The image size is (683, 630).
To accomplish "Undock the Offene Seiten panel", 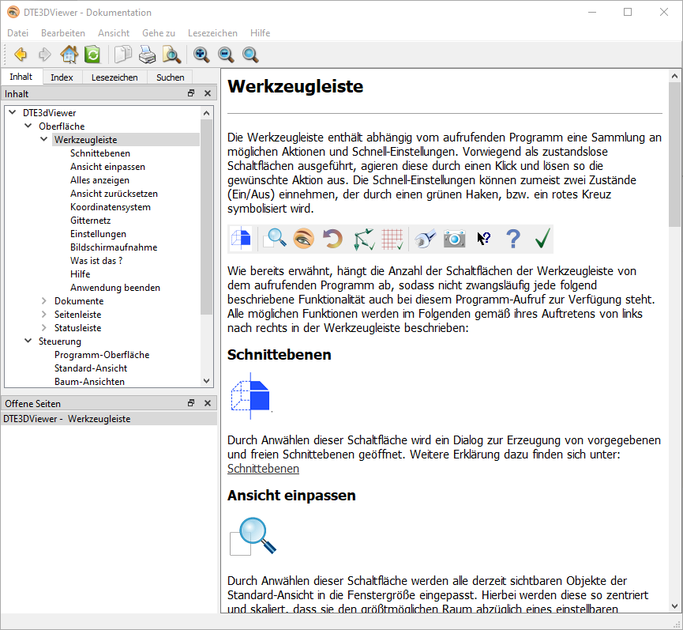I will [x=191, y=403].
